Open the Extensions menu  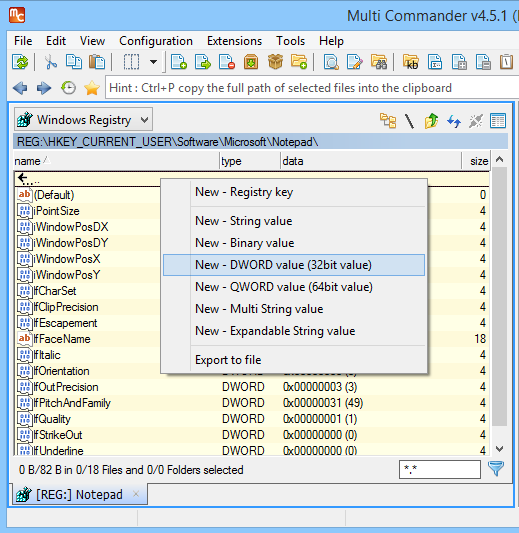point(235,41)
